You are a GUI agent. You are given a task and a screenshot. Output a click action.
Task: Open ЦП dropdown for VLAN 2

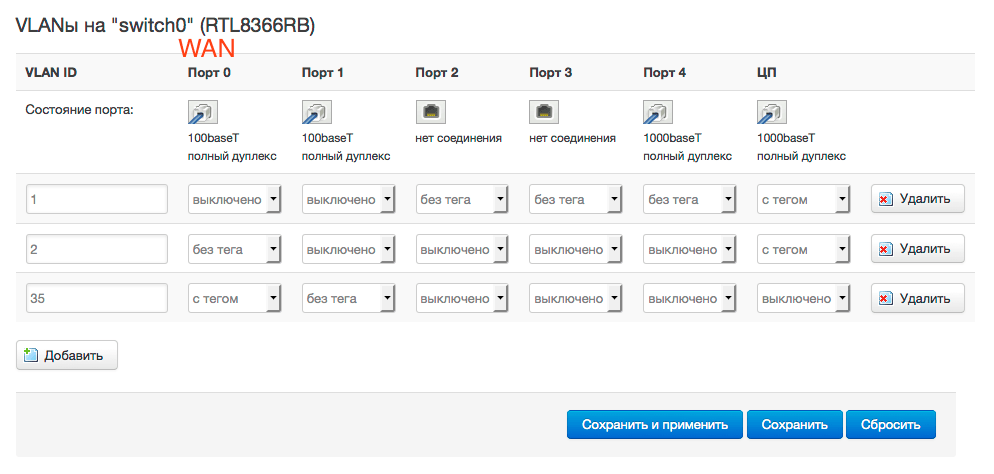804,249
